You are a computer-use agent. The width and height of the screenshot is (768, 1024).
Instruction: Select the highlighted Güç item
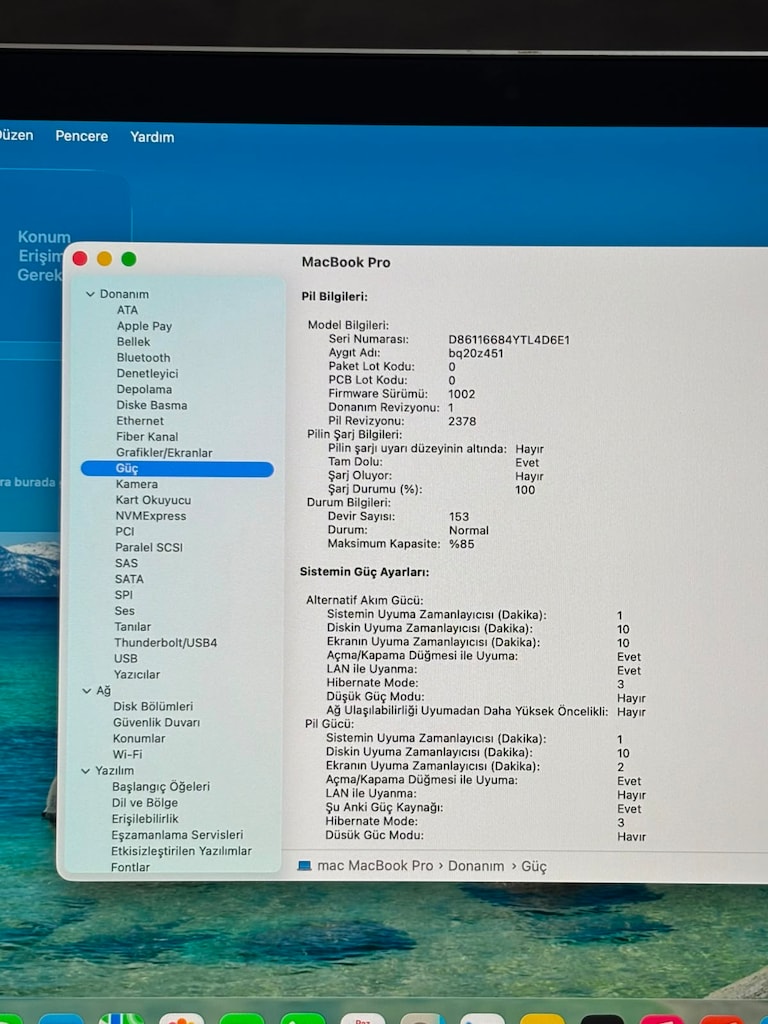(x=177, y=469)
